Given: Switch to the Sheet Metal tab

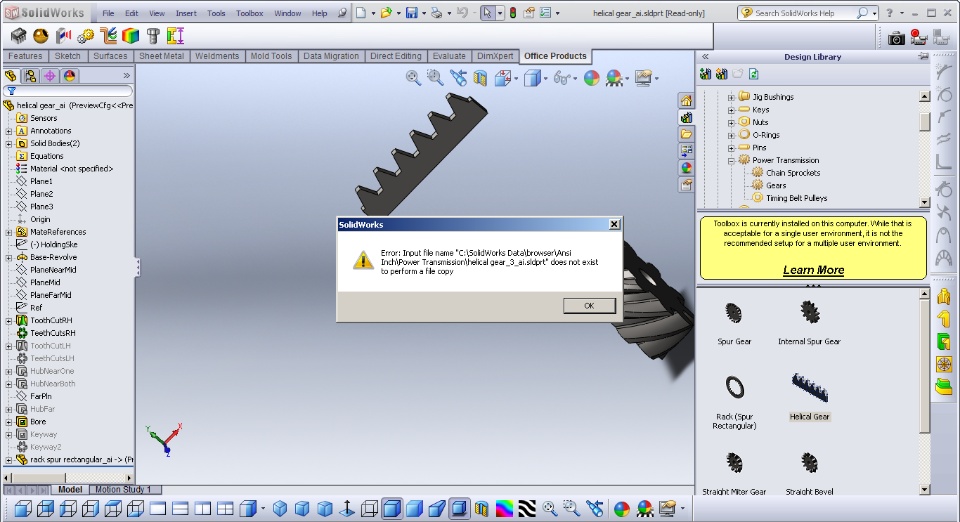Looking at the screenshot, I should click(x=162, y=56).
